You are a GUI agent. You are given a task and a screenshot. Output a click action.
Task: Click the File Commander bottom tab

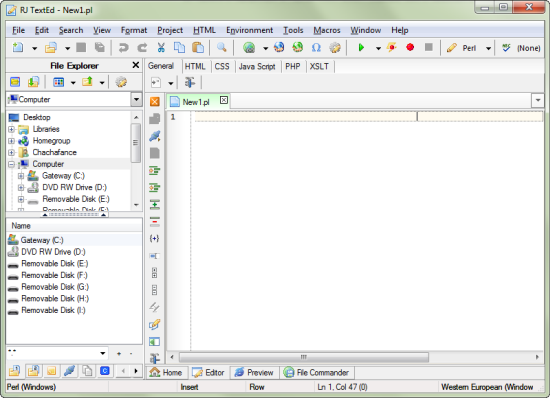[x=316, y=372]
